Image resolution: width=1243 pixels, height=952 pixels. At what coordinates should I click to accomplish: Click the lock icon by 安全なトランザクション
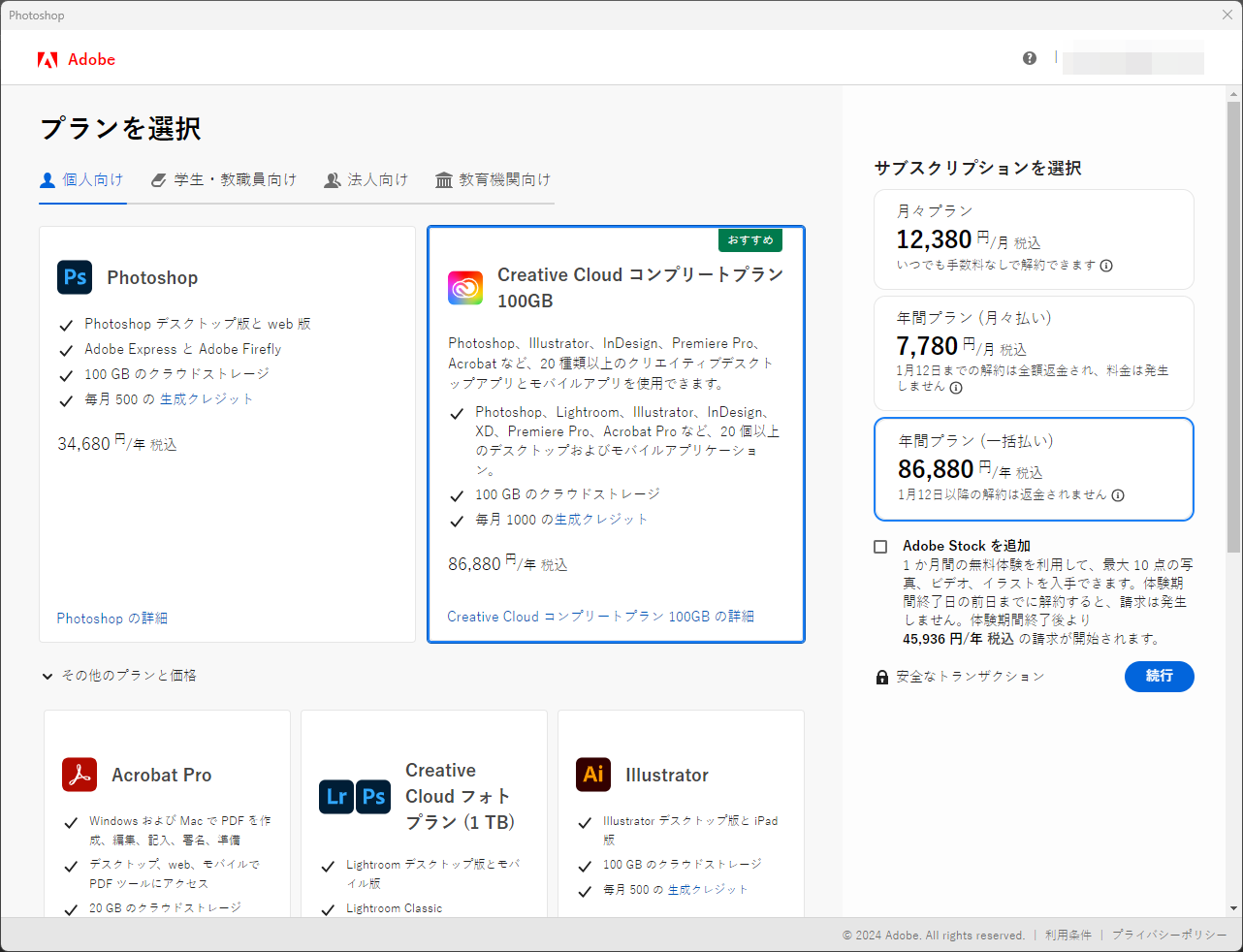882,677
